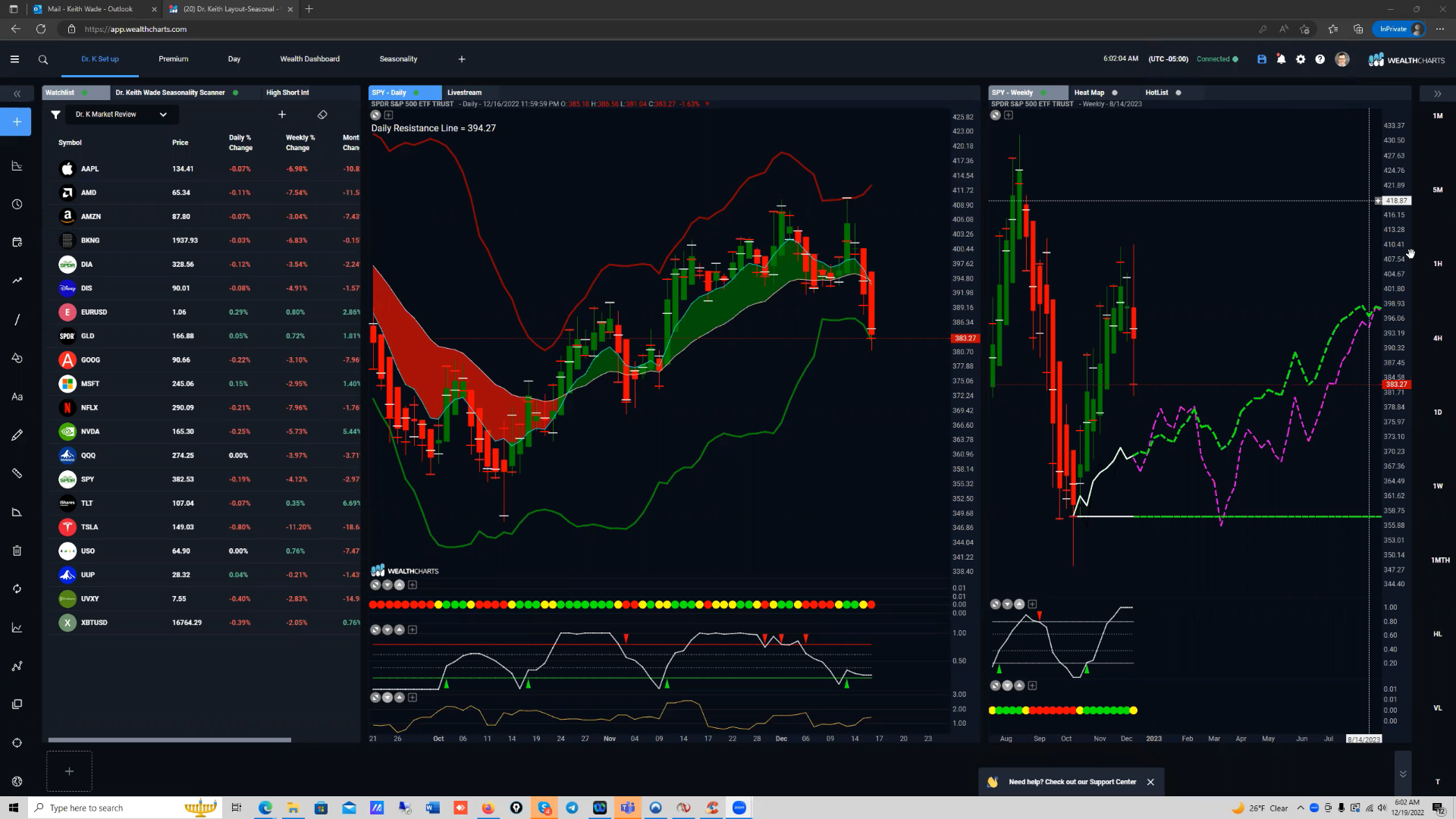Collapse the left panel with double chevron
Screen dimensions: 1456x819
pyautogui.click(x=17, y=93)
